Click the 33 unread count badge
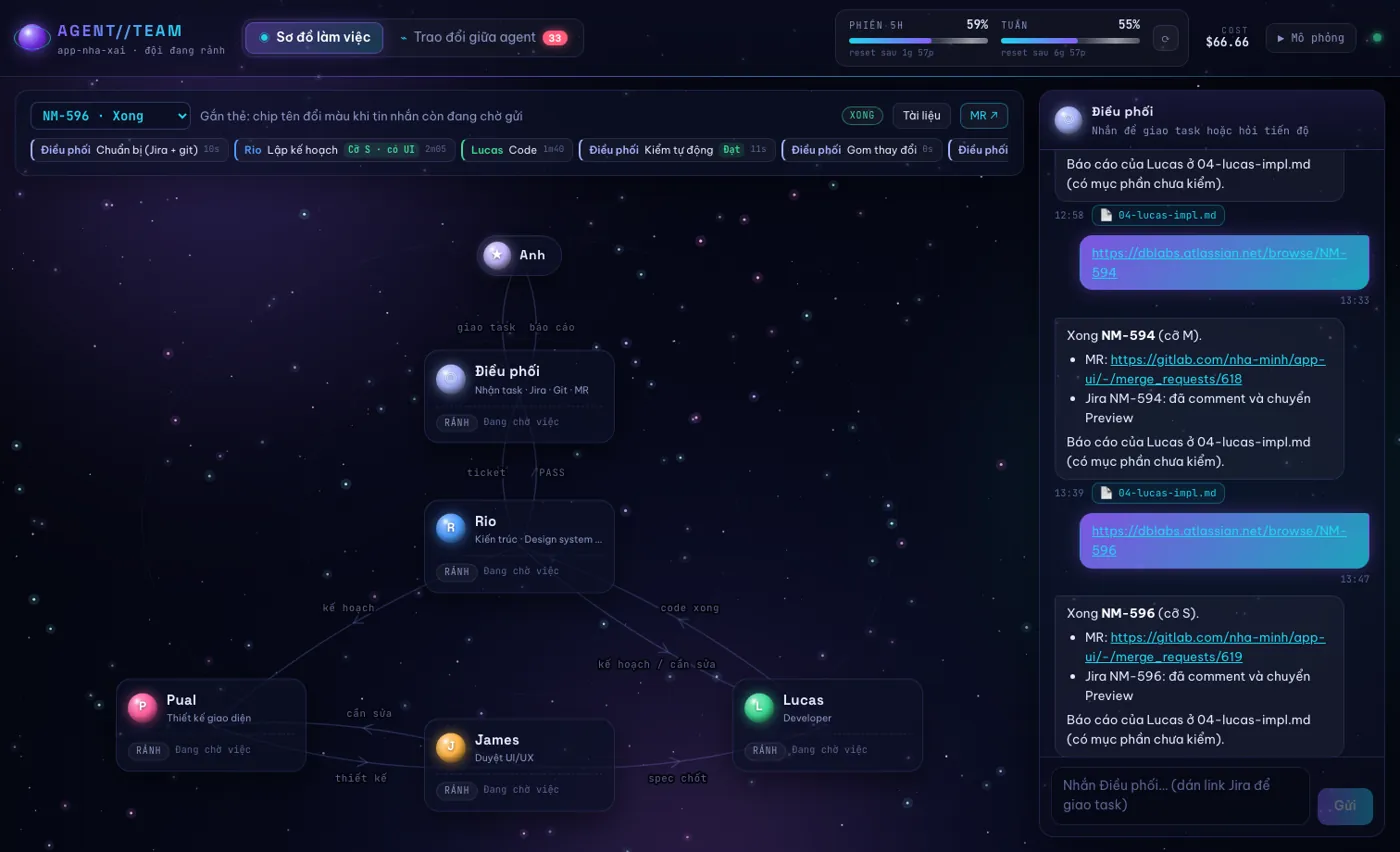Viewport: 1400px width, 852px height. 555,38
